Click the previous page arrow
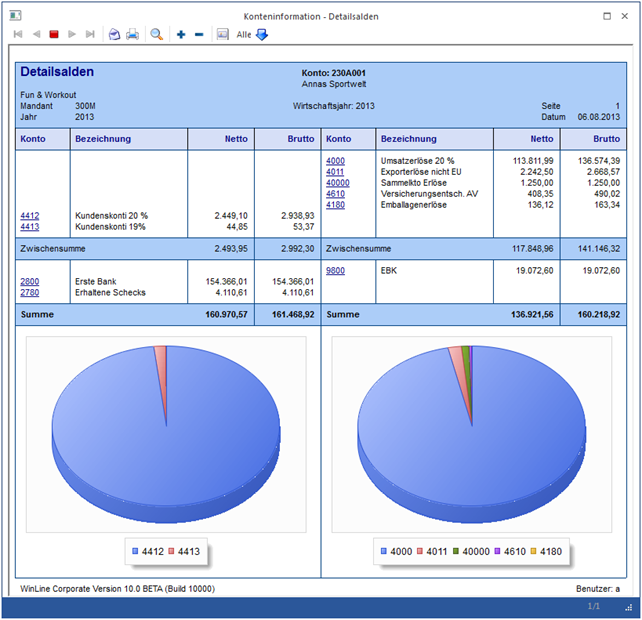 click(x=36, y=34)
